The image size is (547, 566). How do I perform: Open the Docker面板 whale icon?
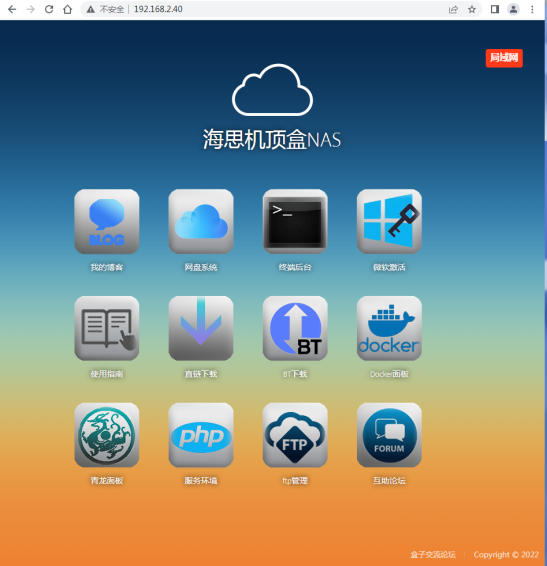click(389, 328)
